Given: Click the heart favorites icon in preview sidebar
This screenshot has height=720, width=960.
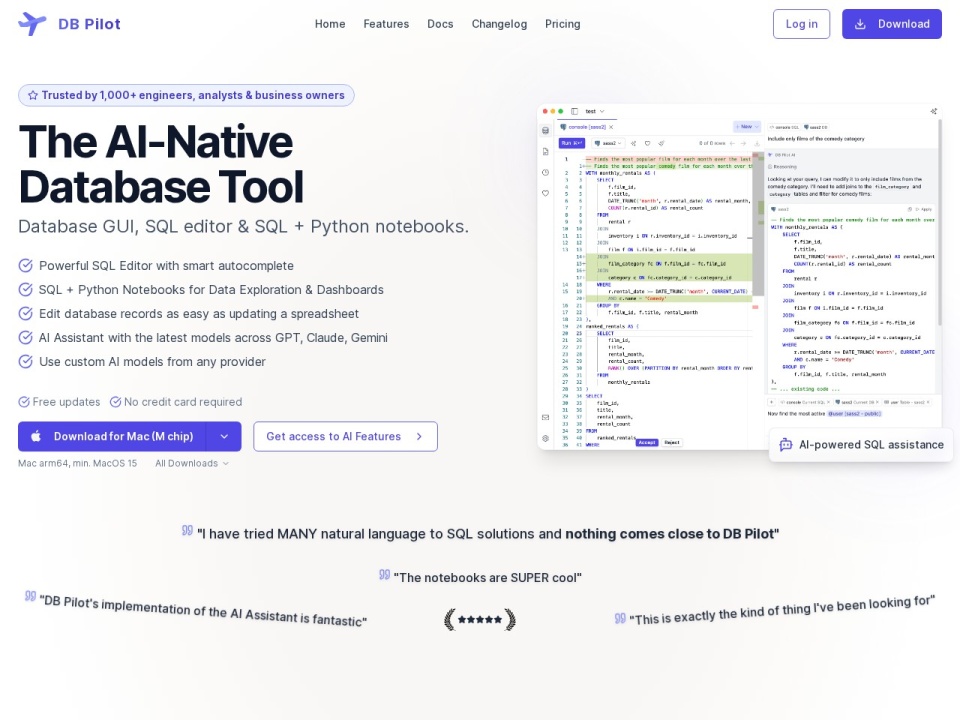Looking at the screenshot, I should click(x=546, y=193).
